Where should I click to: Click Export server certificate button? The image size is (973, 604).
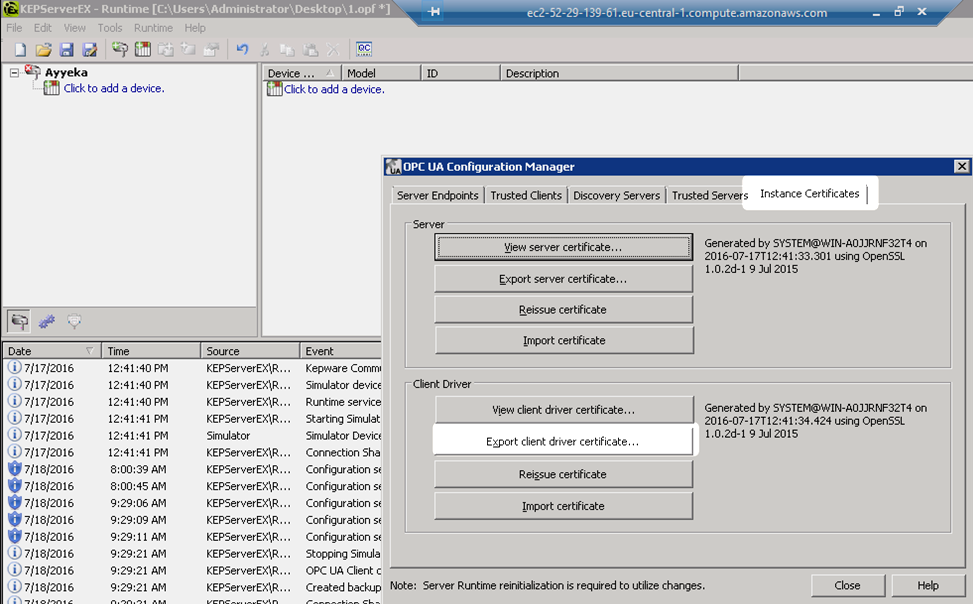point(563,279)
